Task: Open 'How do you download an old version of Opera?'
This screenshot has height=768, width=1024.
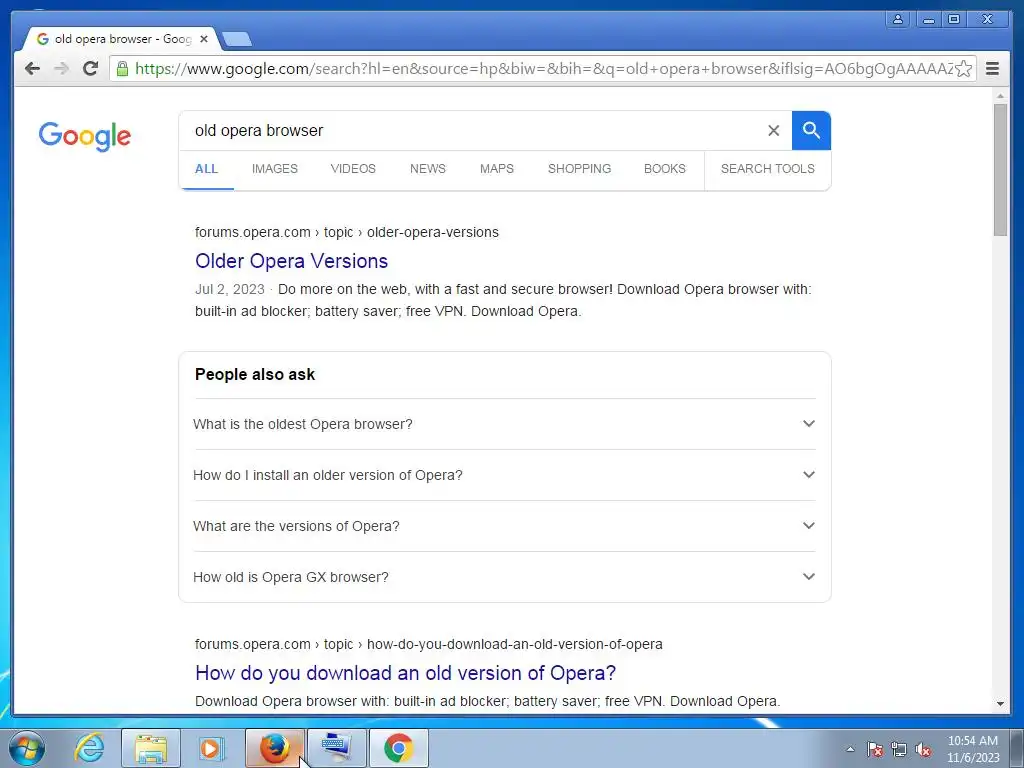Action: (x=406, y=673)
